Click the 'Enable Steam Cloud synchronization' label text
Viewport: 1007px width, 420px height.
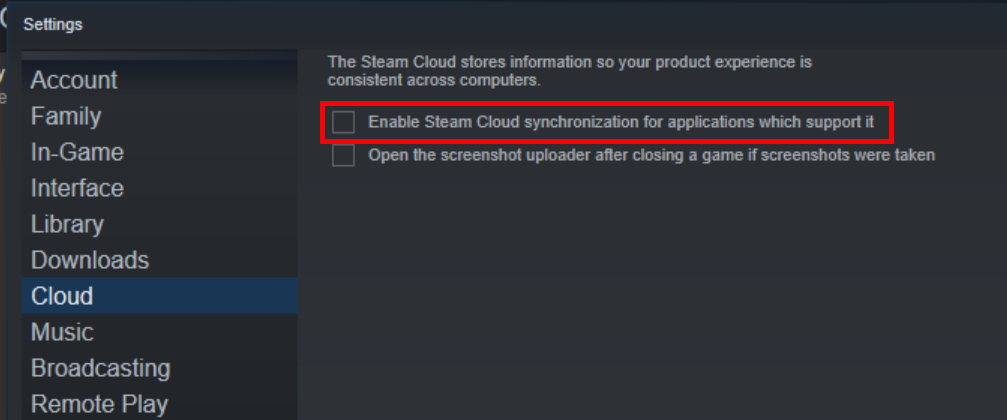click(621, 122)
